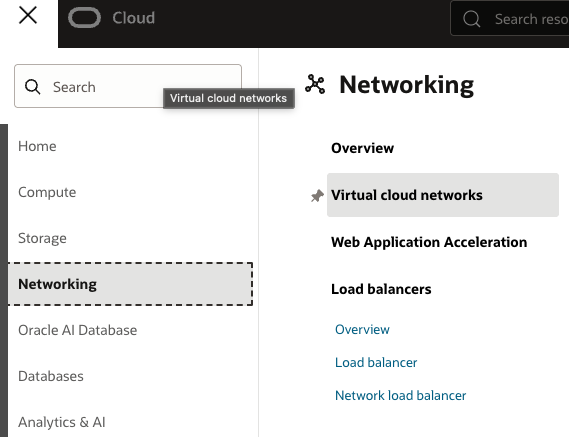Open Home in the navigation menu
The image size is (569, 437).
(37, 146)
